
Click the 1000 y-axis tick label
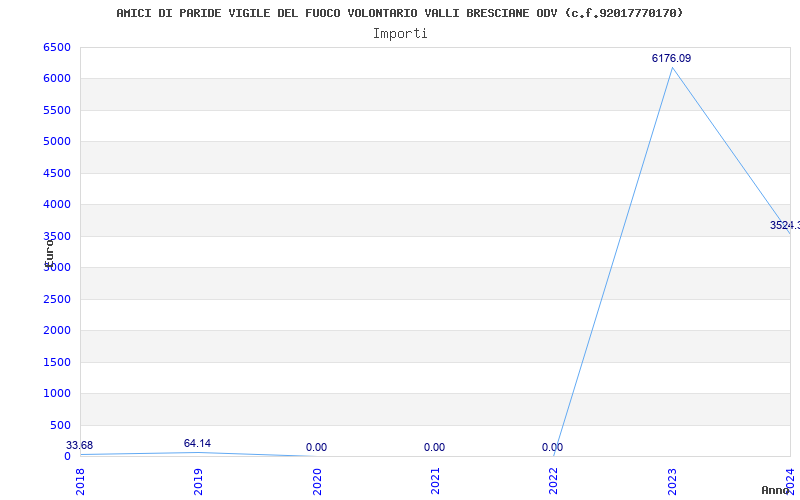click(x=57, y=393)
